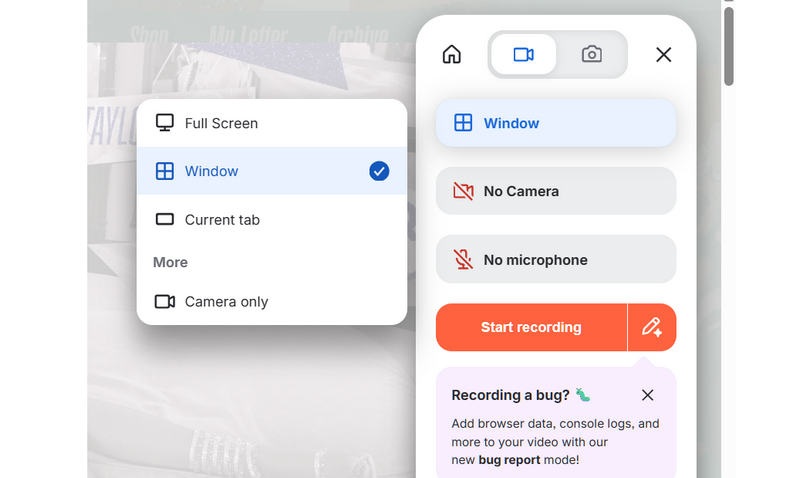Image resolution: width=800 pixels, height=478 pixels.
Task: Close the recorder panel with X
Action: (x=663, y=55)
